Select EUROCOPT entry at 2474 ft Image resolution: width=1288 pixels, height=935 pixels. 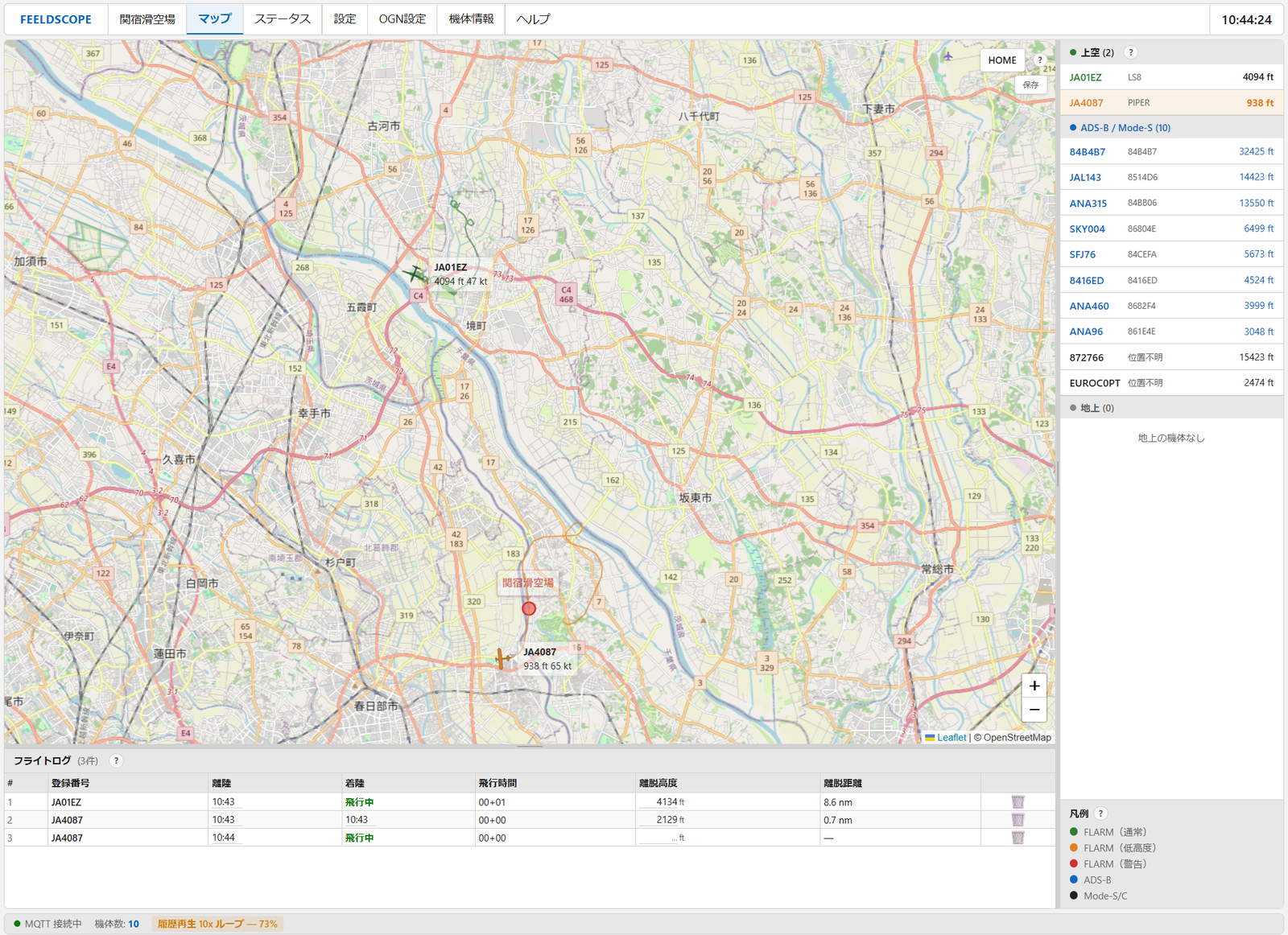(1171, 383)
